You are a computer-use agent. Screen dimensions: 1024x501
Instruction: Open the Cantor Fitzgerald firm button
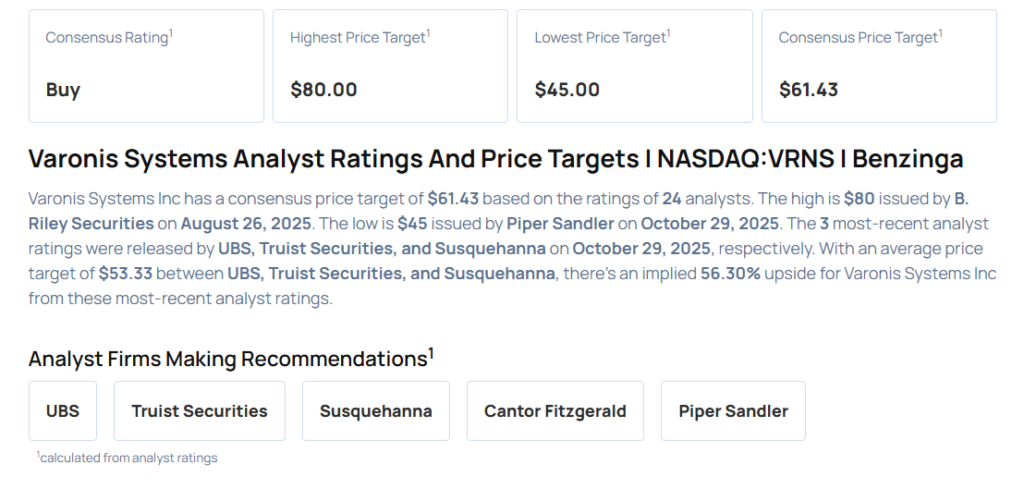[x=555, y=411]
